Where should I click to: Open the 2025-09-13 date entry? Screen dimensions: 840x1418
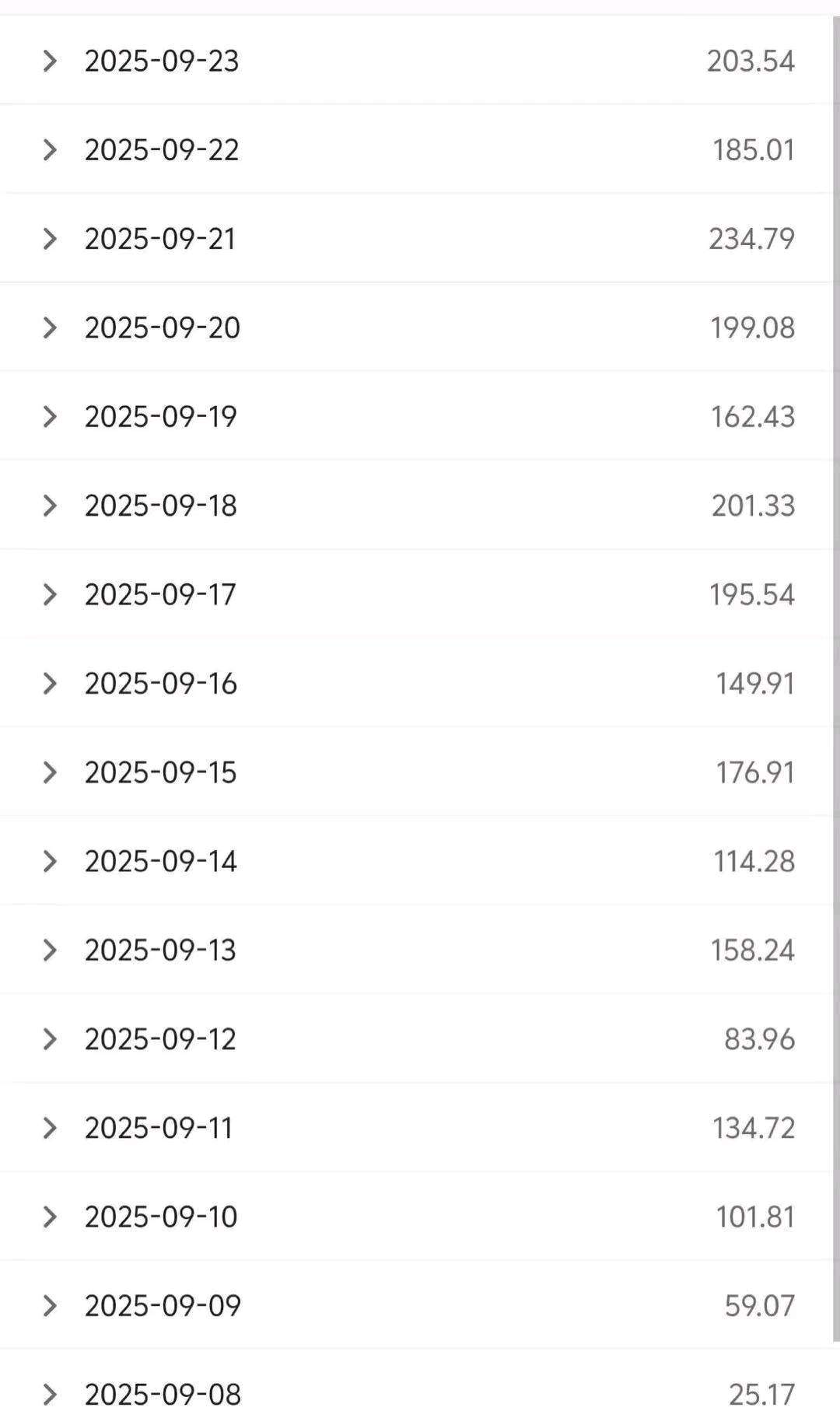coord(160,950)
